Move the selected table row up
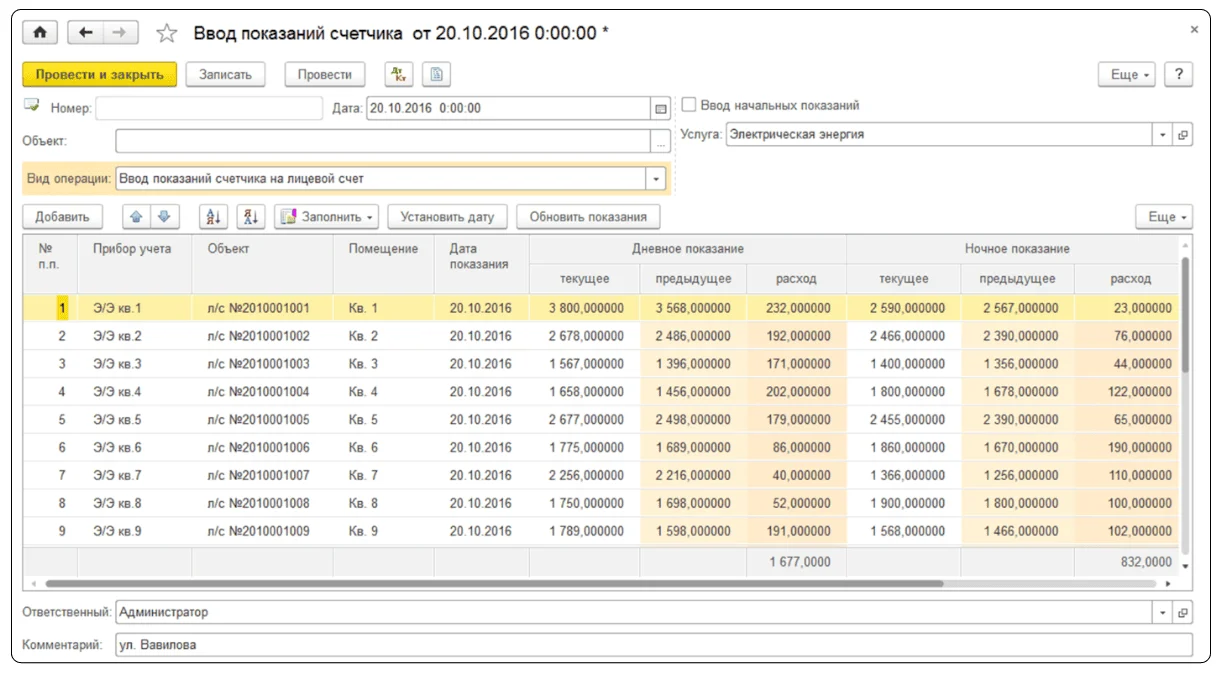Image resolution: width=1223 pixels, height=676 pixels. (x=138, y=216)
